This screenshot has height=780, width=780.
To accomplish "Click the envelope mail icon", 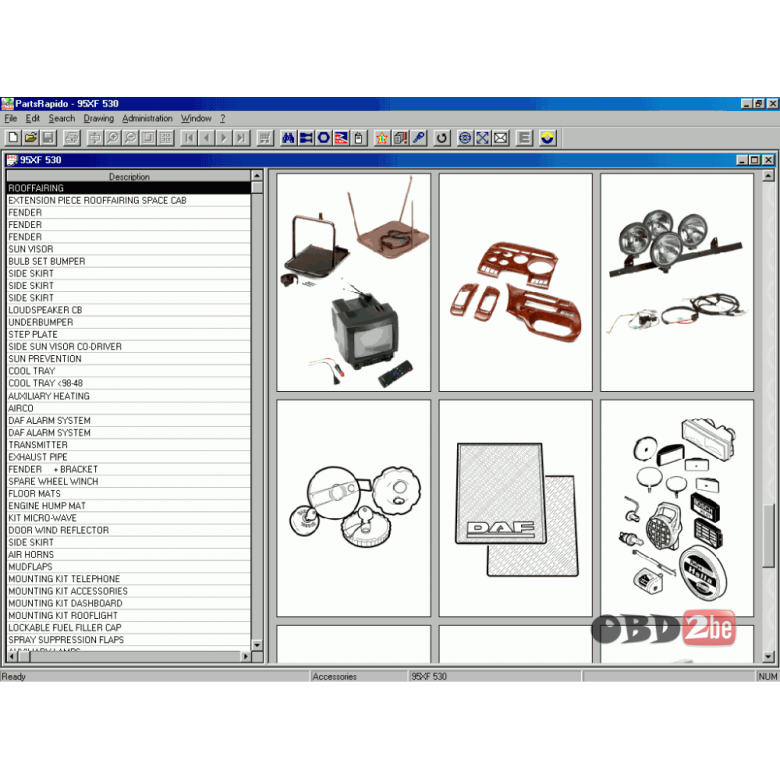I will 500,138.
